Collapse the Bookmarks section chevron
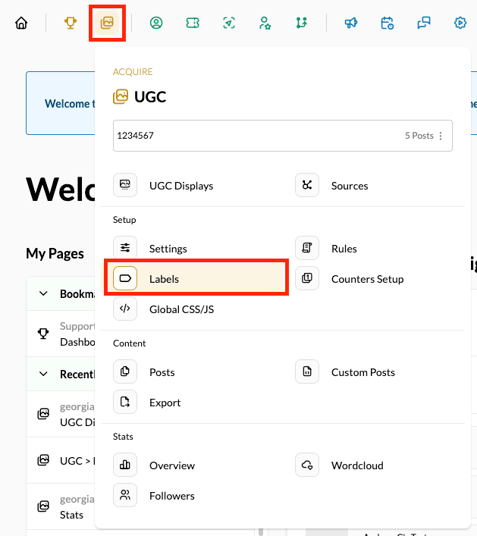This screenshot has width=477, height=536. click(x=43, y=294)
